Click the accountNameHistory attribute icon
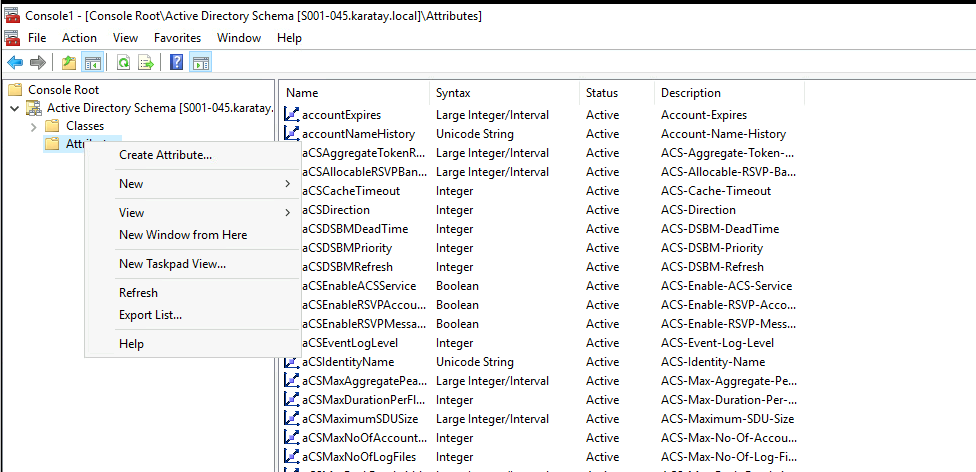 [x=291, y=133]
